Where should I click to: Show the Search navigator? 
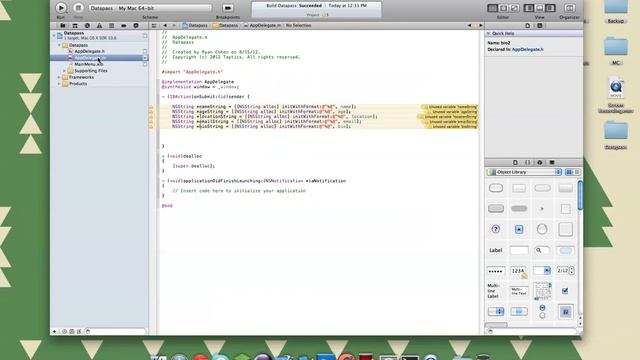click(87, 26)
